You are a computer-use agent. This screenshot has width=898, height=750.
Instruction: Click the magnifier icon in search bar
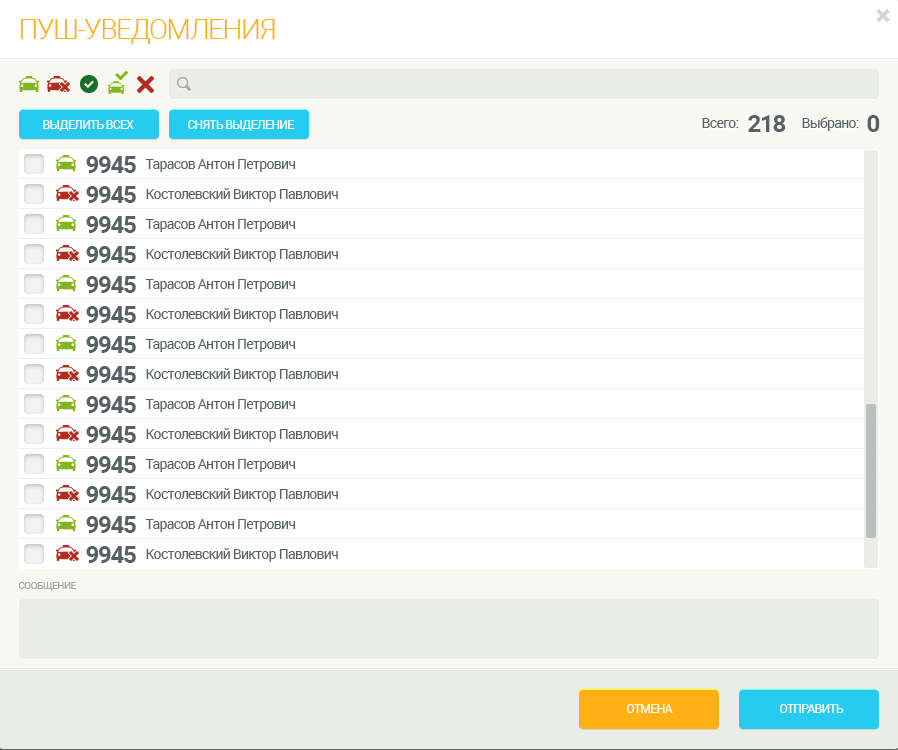(x=183, y=84)
